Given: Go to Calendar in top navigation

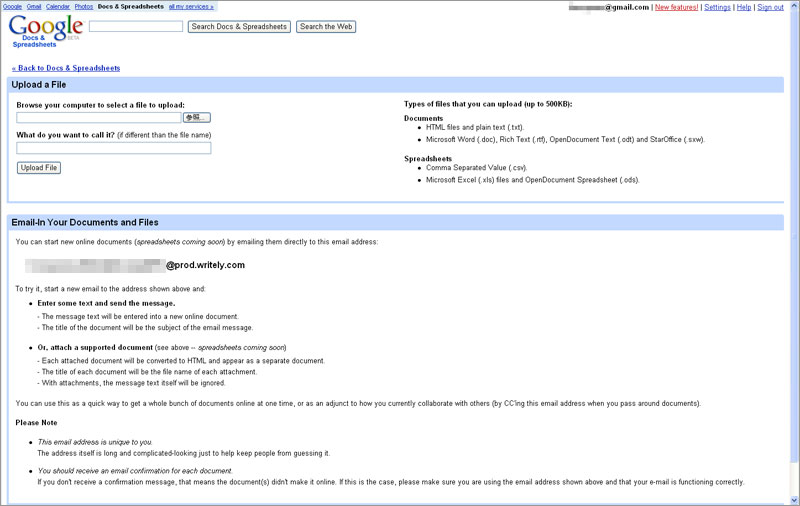Looking at the screenshot, I should tap(58, 7).
